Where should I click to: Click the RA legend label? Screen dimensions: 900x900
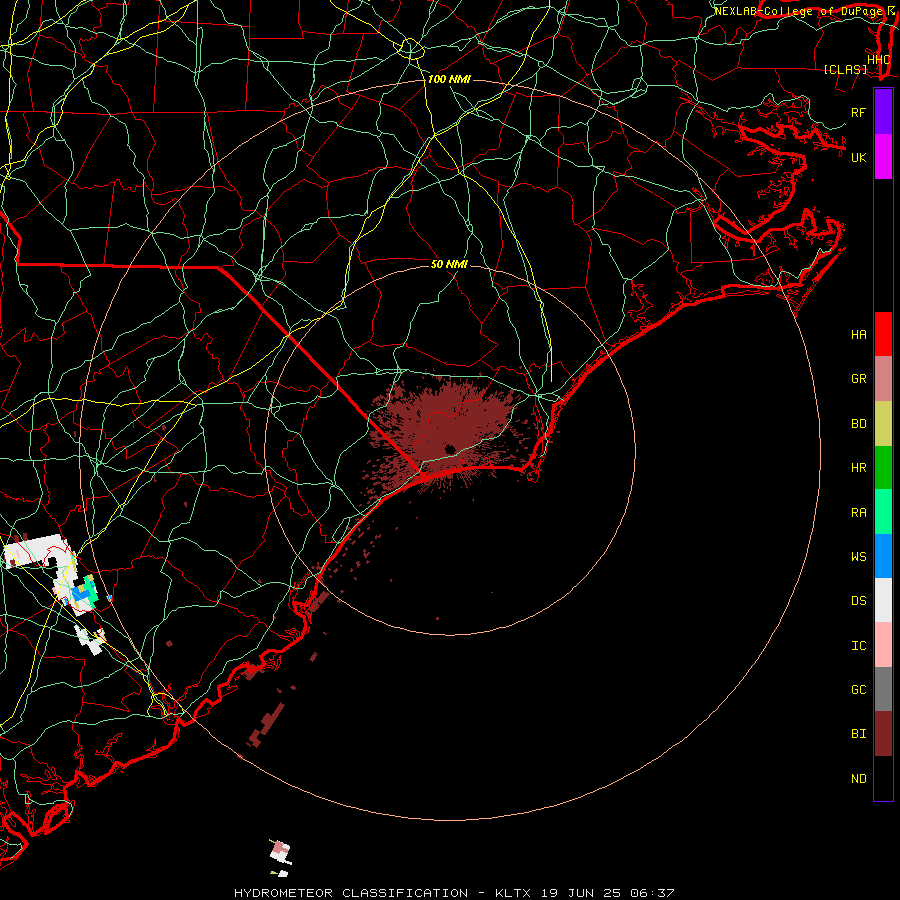(858, 513)
